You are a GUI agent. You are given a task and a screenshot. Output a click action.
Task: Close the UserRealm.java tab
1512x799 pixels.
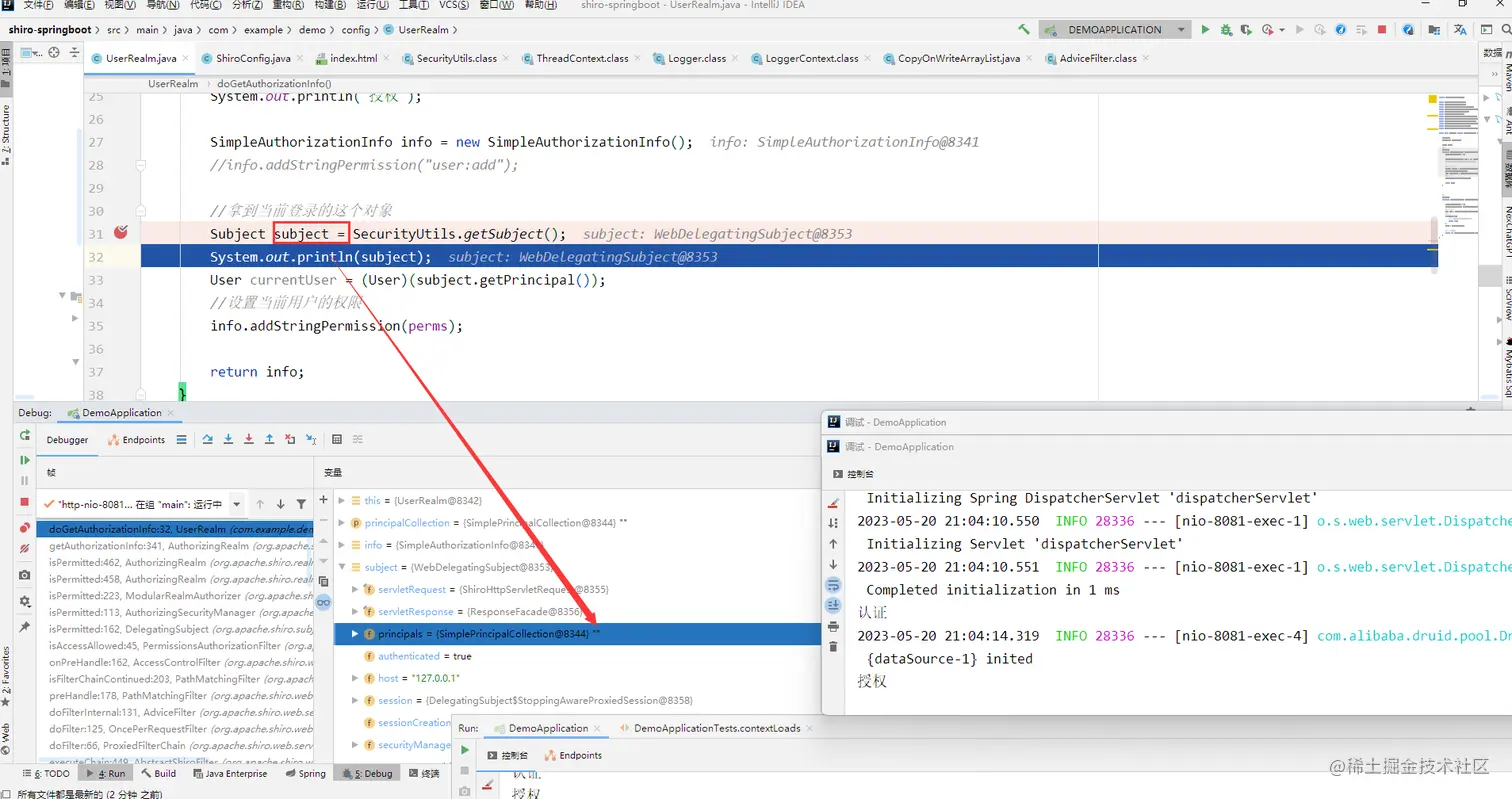[x=186, y=58]
